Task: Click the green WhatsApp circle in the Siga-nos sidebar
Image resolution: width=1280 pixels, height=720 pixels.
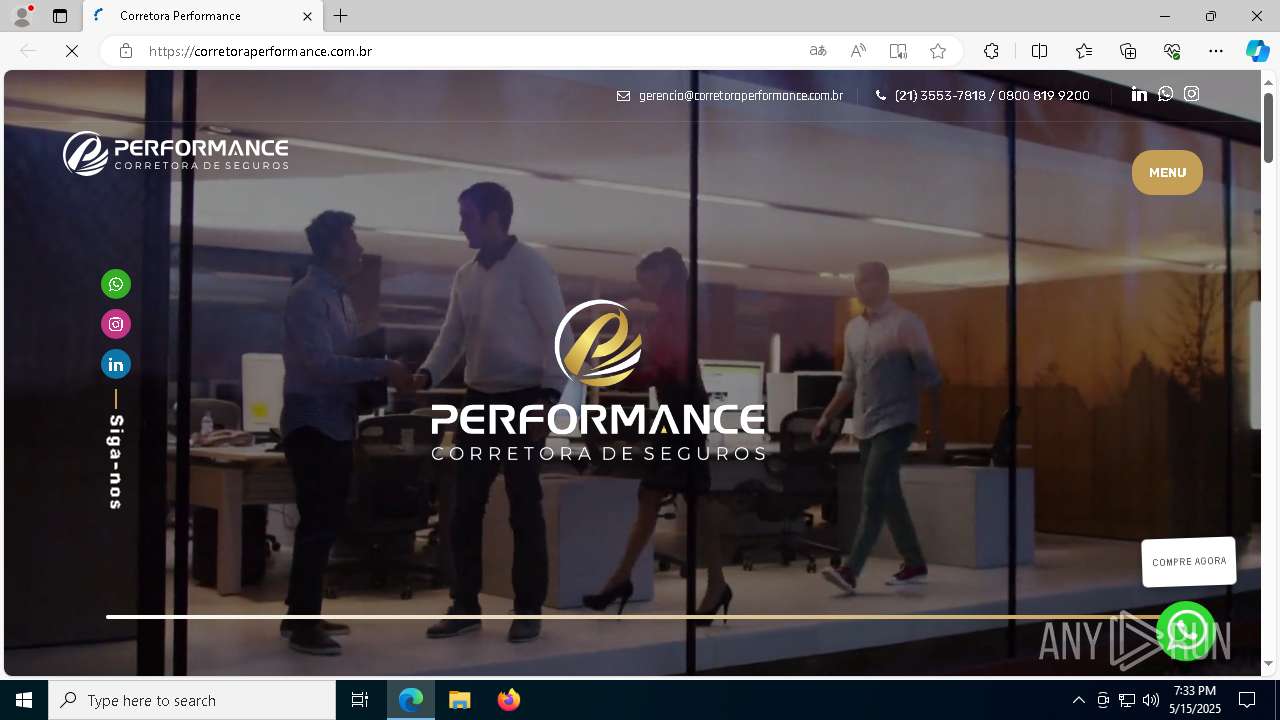Action: tap(116, 284)
